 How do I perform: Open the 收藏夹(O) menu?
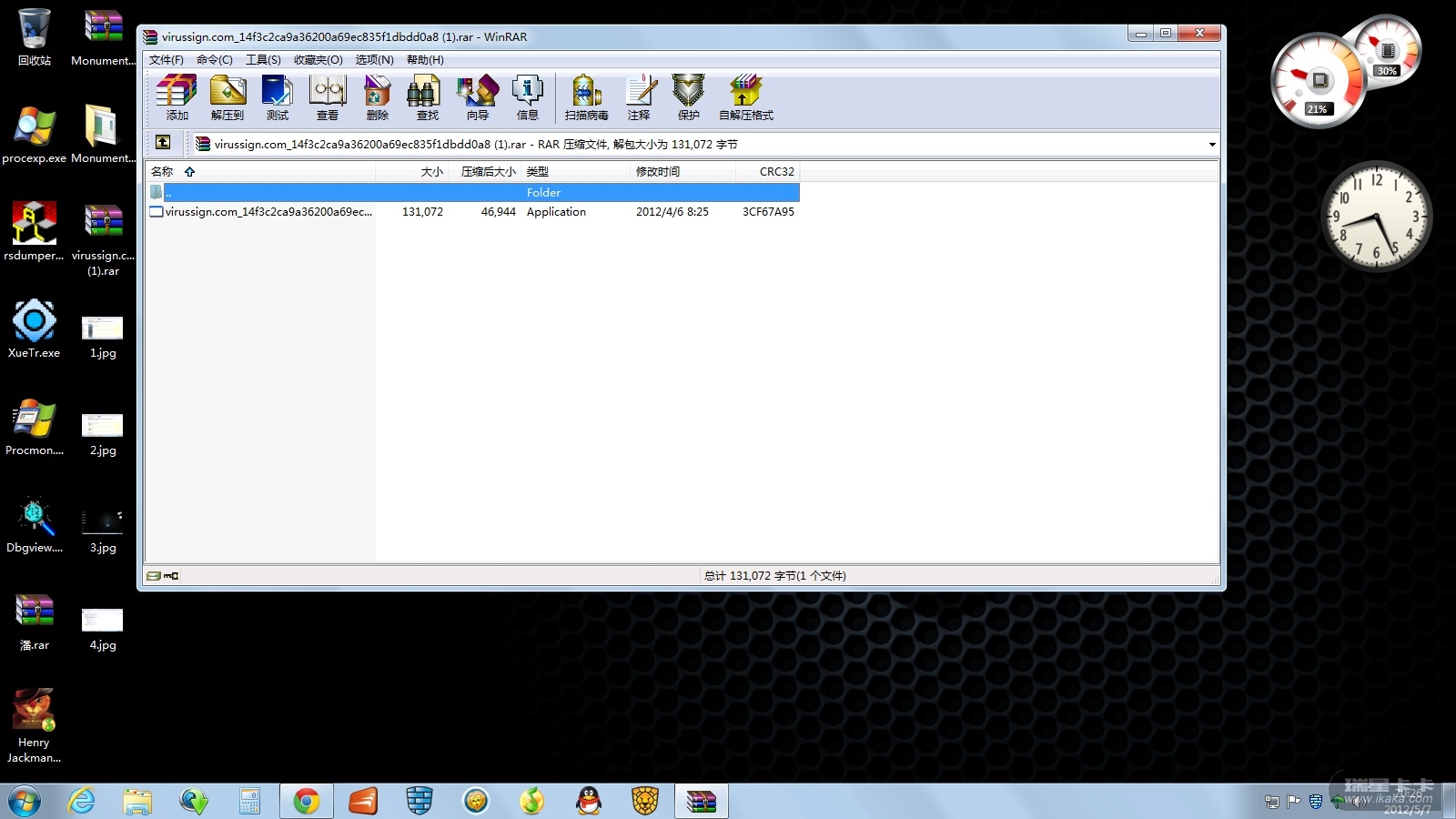(318, 60)
